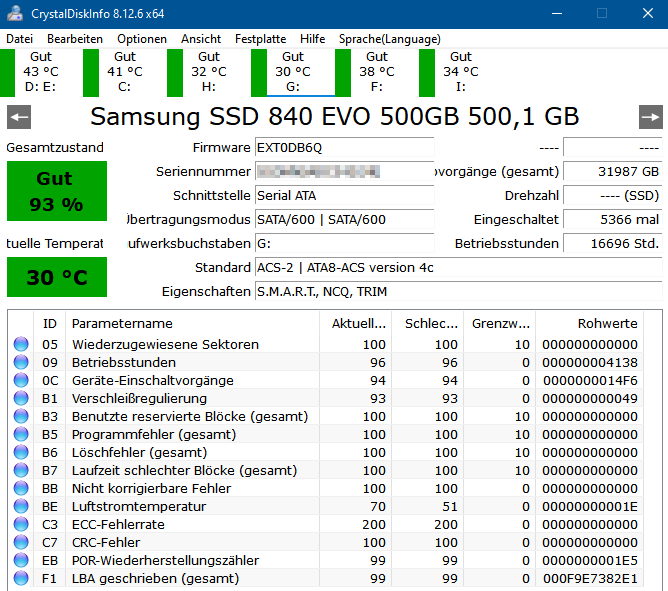This screenshot has width=668, height=591.
Task: Click the Rohwerte column header
Action: (590, 323)
